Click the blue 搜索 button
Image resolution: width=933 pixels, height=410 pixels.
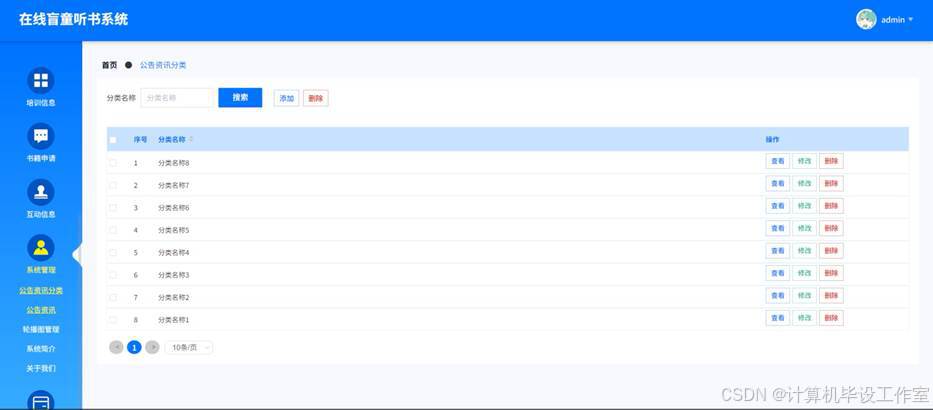click(x=240, y=98)
